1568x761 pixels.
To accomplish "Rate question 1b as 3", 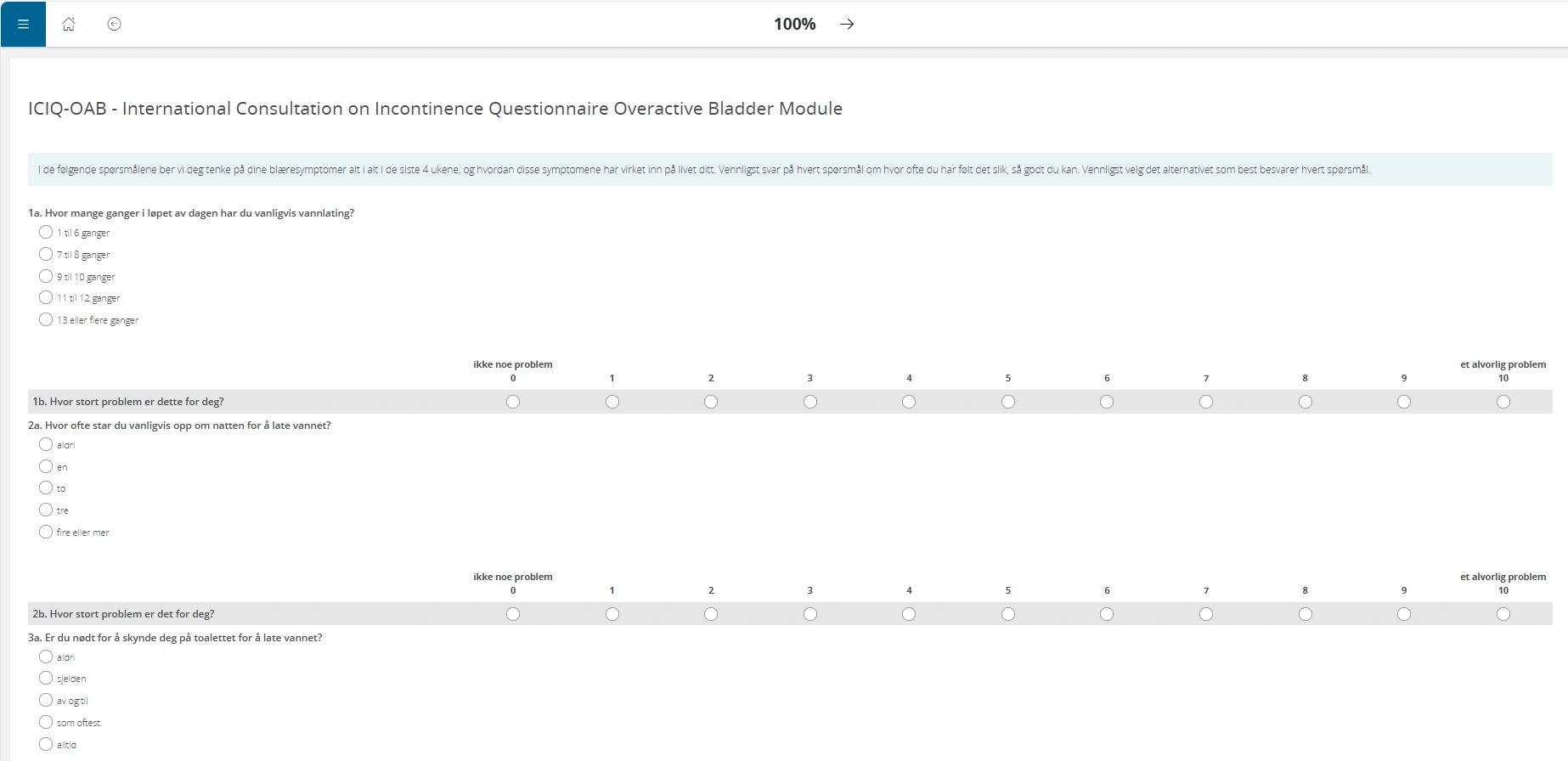I will pos(810,402).
